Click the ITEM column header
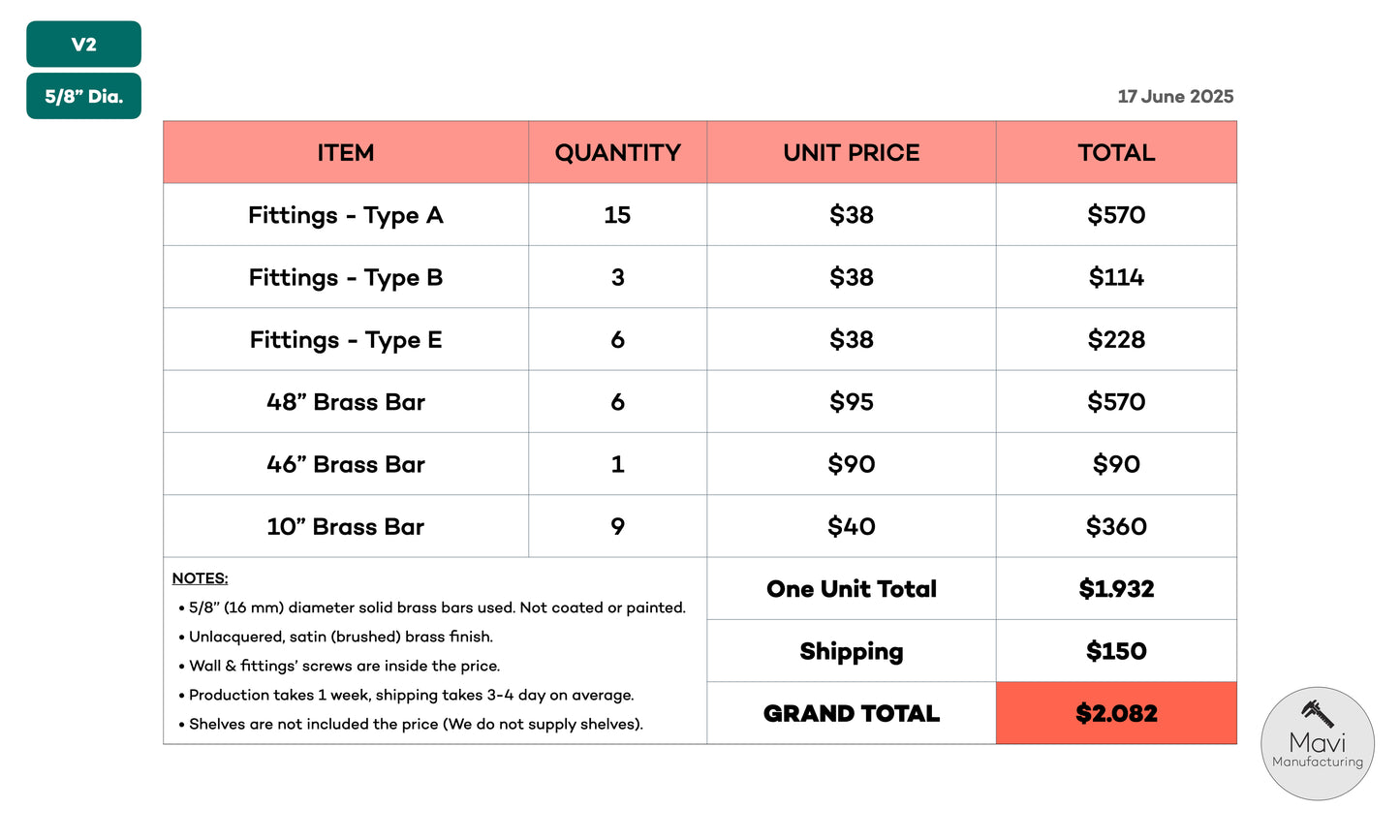 click(346, 153)
